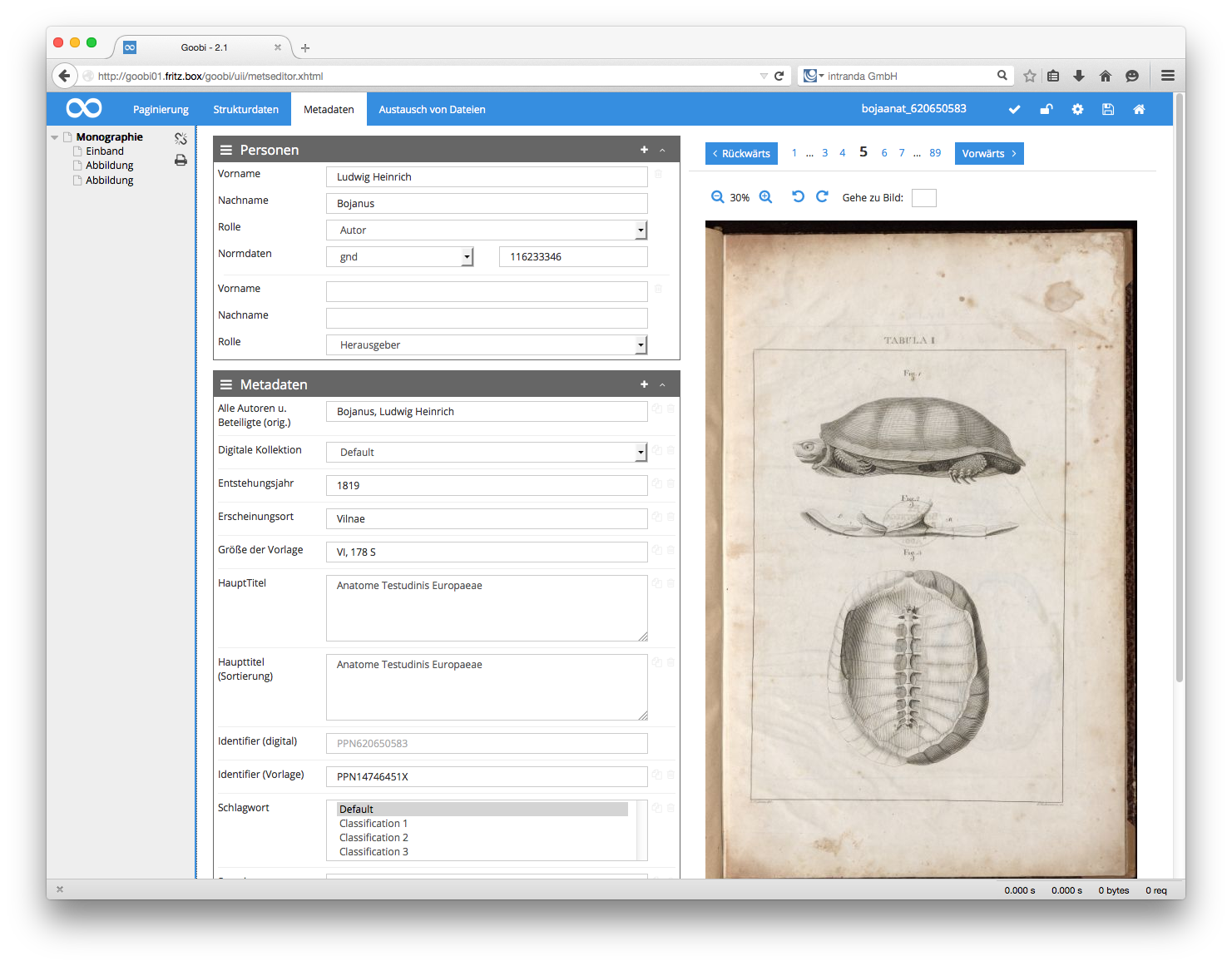
Task: Switch to Paginierung tab
Action: pyautogui.click(x=161, y=109)
